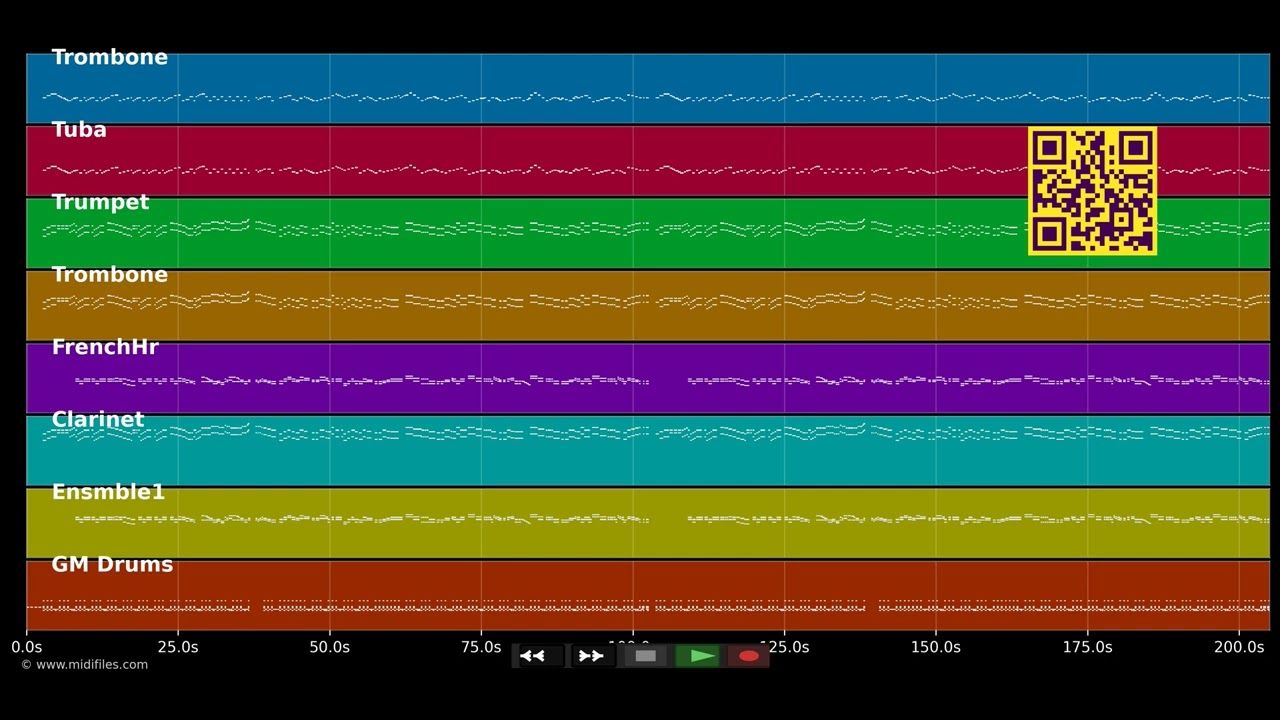
Task: Select the red Tuba track
Action: pos(648,160)
